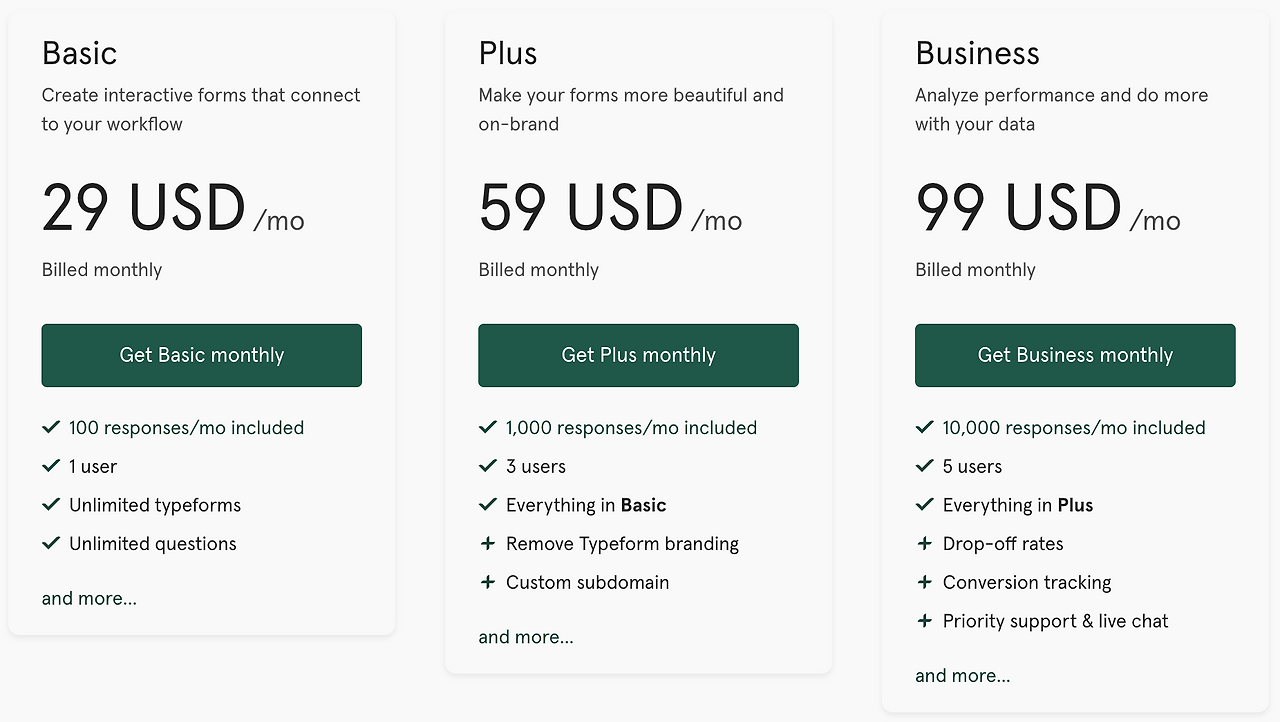Click the Business plan title
The height and width of the screenshot is (722, 1280).
[977, 53]
